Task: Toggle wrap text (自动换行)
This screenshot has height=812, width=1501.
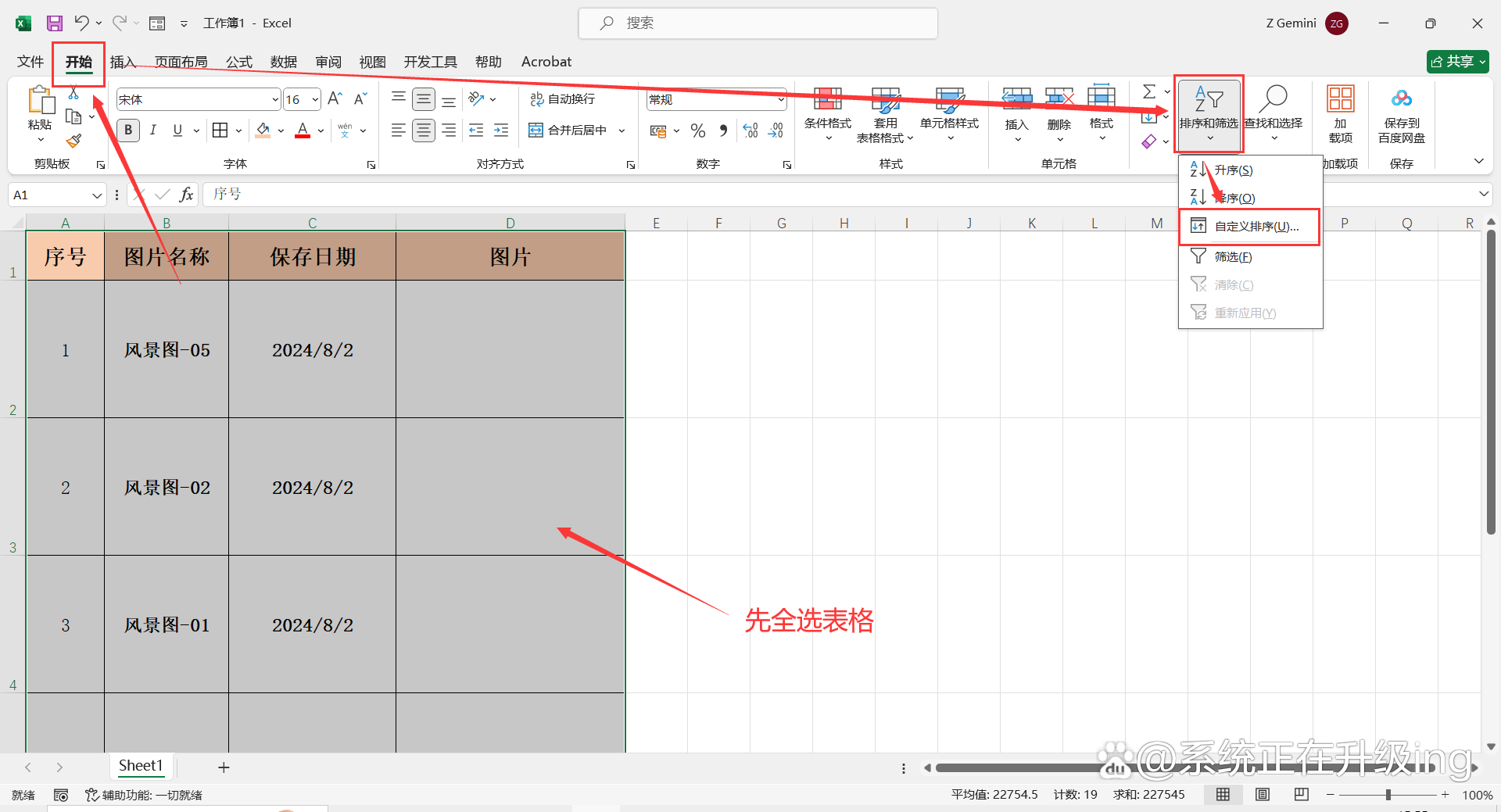Action: (x=563, y=99)
